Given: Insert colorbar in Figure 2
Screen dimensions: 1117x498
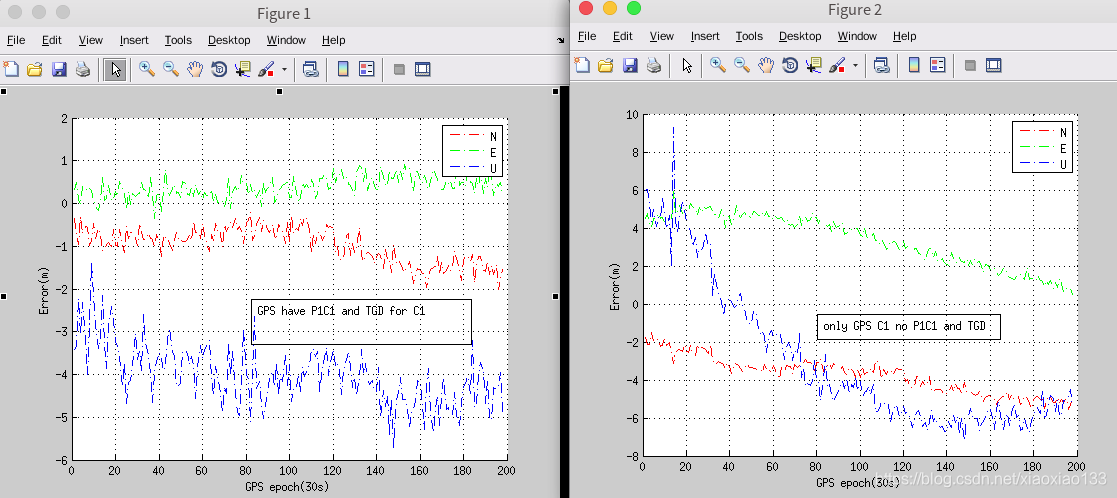Looking at the screenshot, I should pos(914,66).
